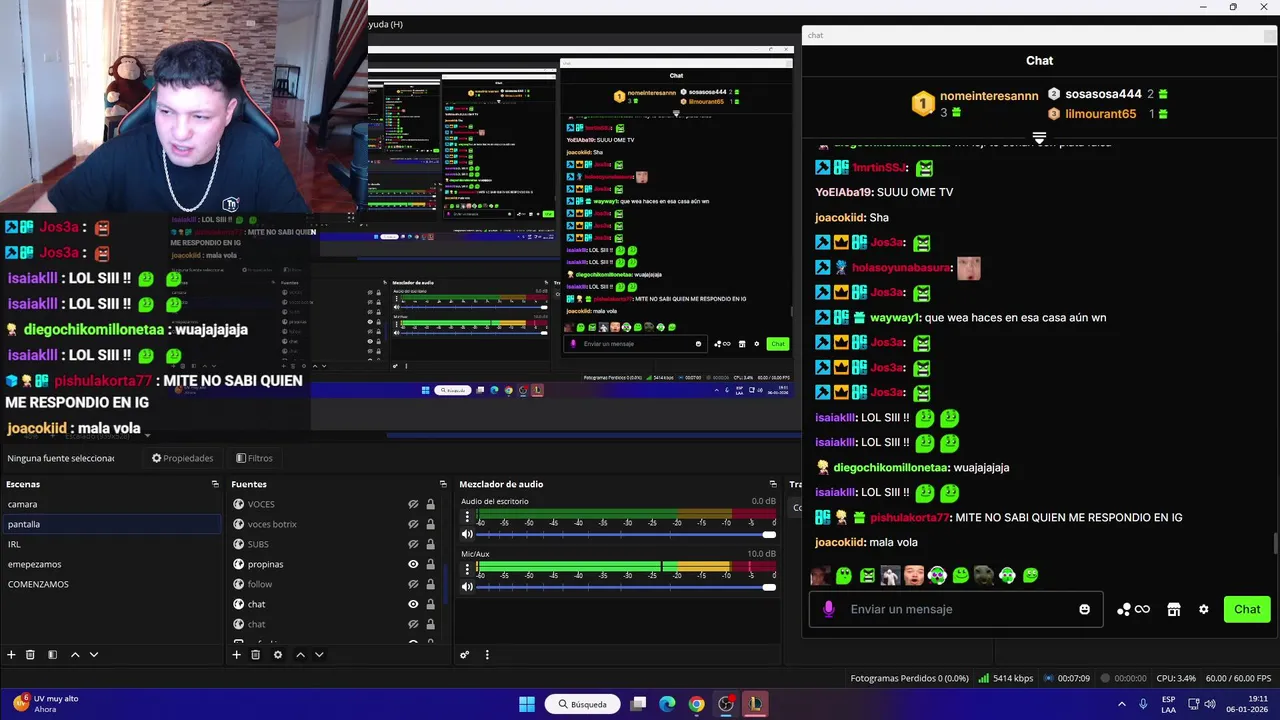1280x720 pixels.
Task: Open Mic/Aux three-dot options menu
Action: pos(467,569)
